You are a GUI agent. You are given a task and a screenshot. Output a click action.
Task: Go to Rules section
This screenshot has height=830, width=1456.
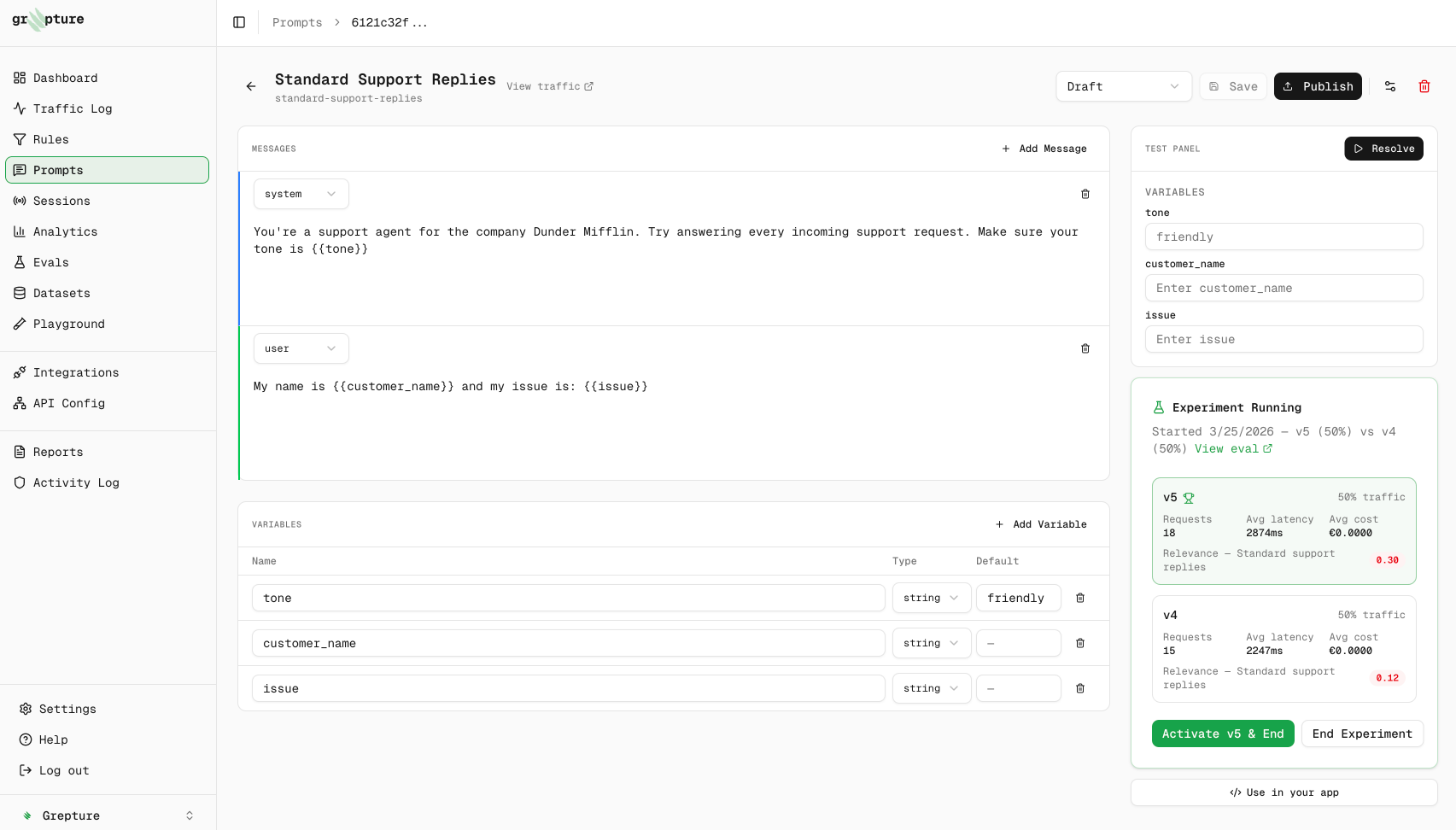(108, 139)
